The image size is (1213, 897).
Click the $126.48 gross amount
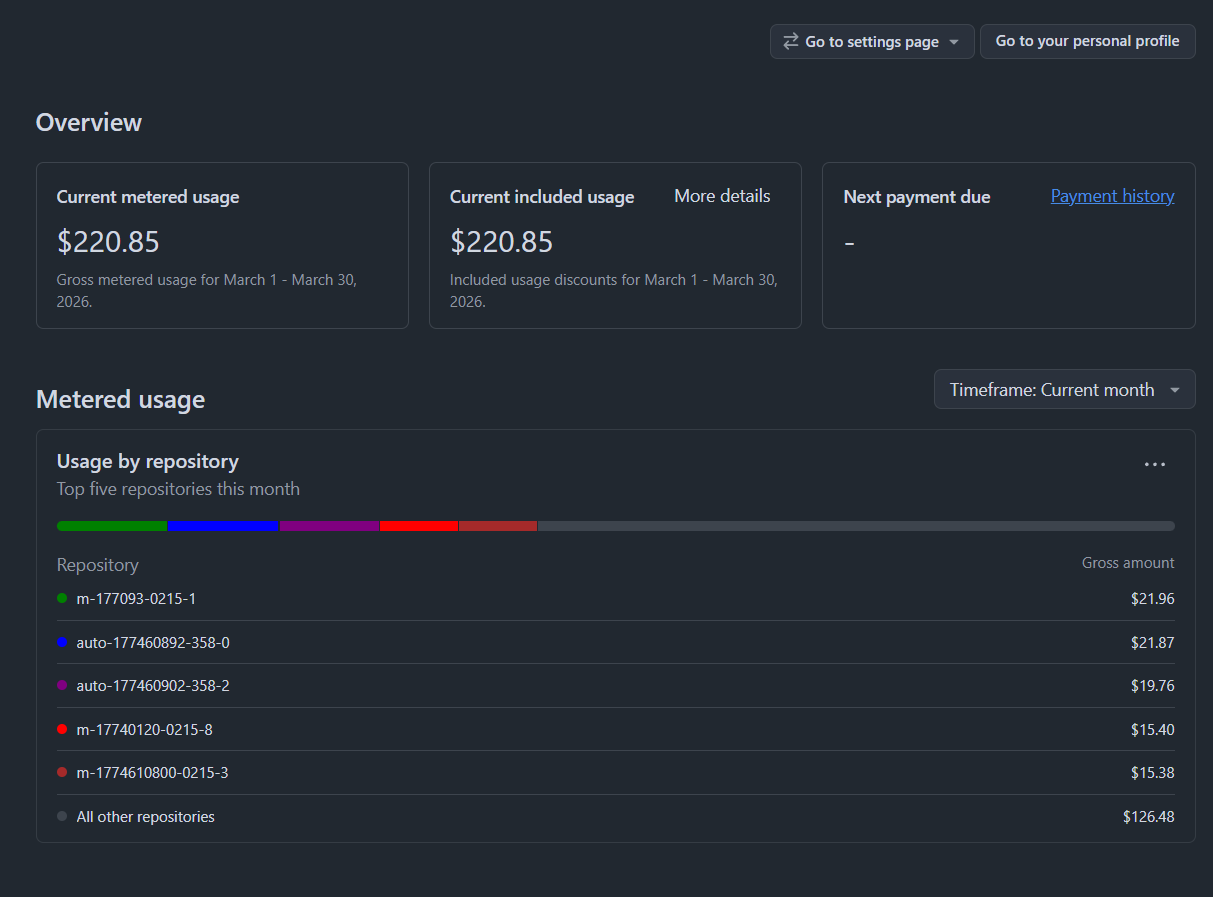[x=1149, y=817]
